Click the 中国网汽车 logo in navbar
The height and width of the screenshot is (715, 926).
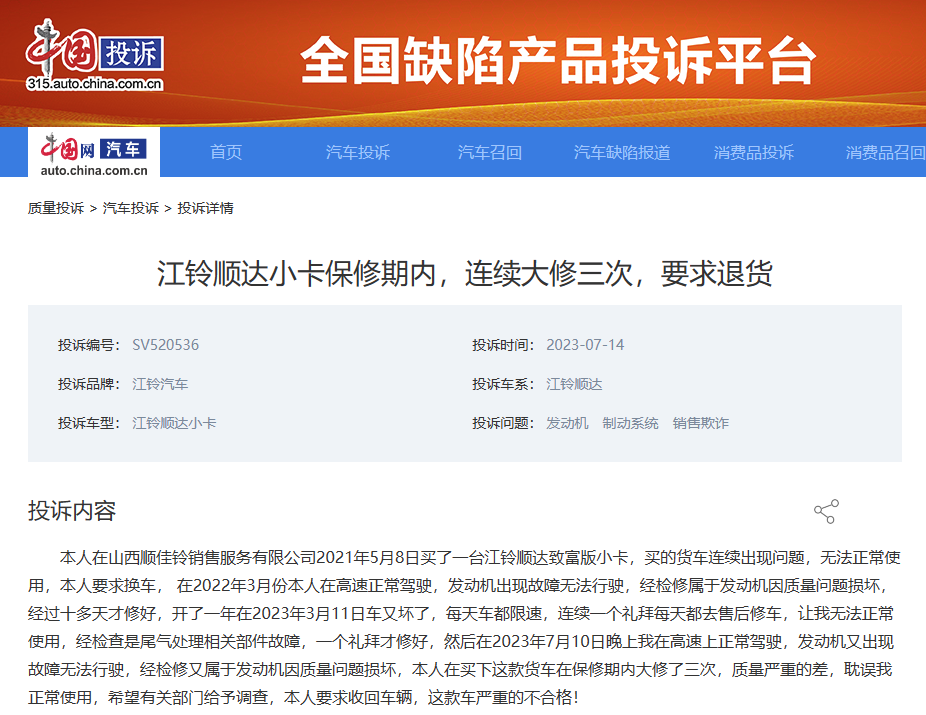coord(94,152)
